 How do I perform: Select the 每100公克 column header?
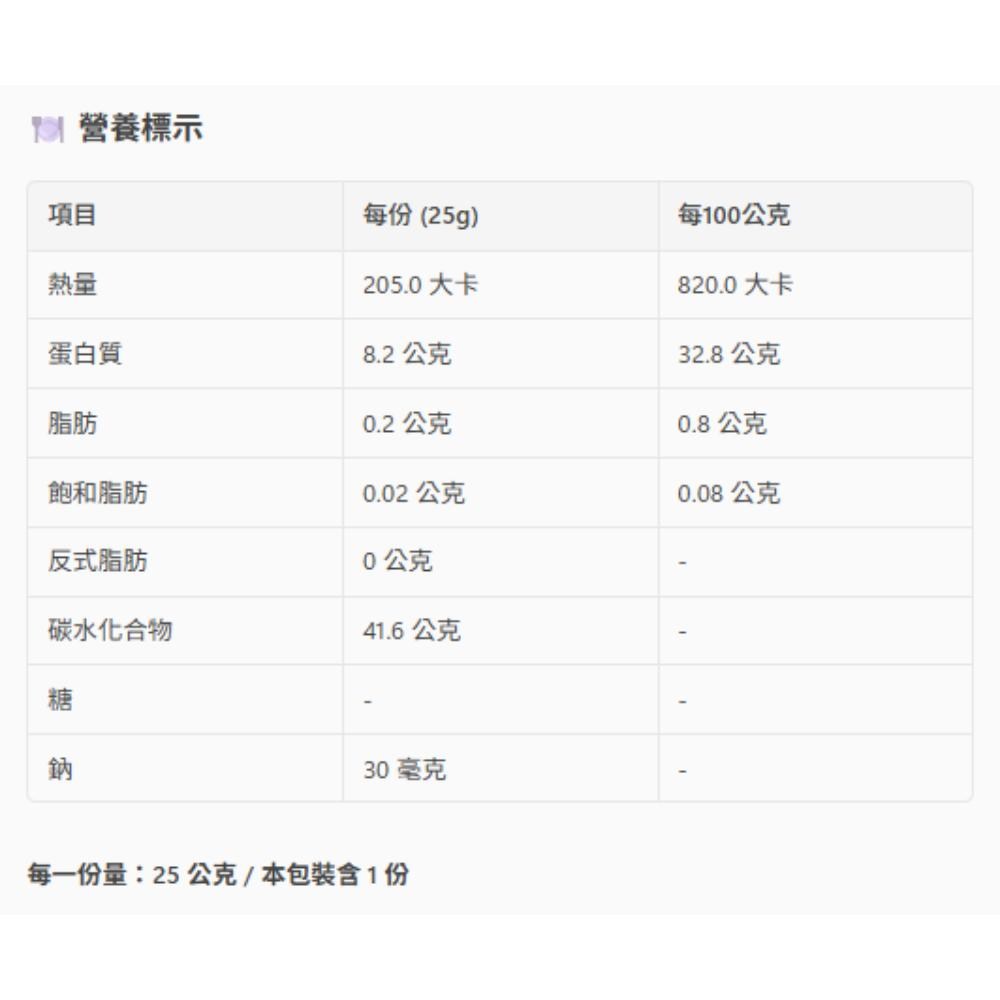tap(733, 215)
